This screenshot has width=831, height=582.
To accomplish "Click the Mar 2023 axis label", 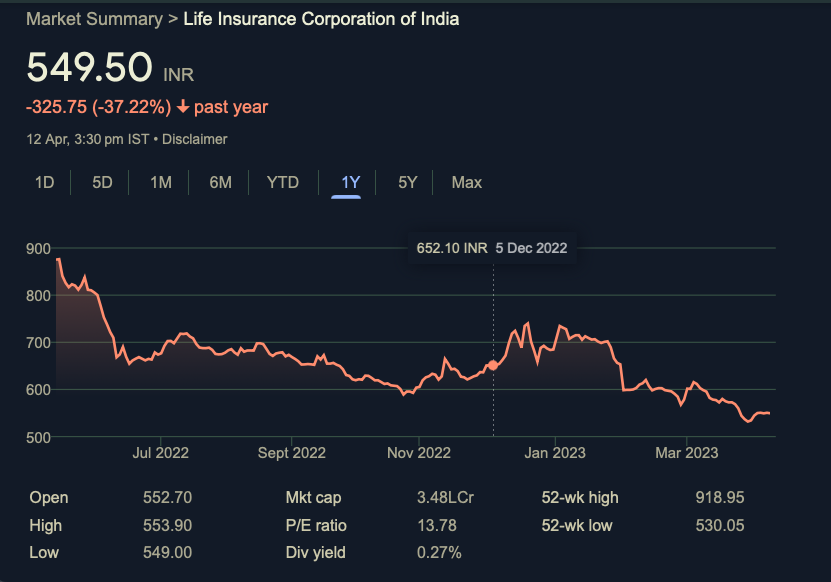I will [686, 453].
